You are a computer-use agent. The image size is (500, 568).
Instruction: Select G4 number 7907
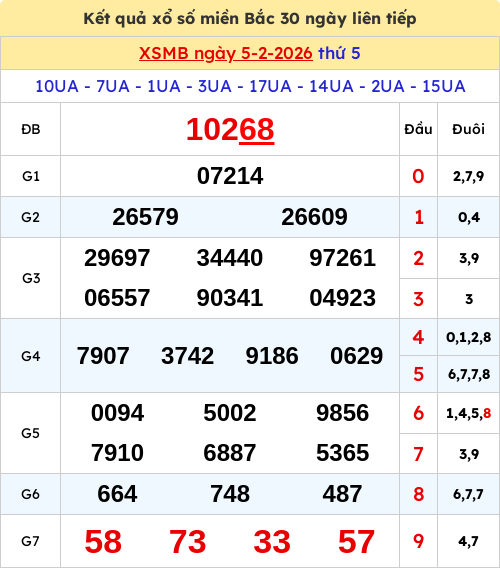click(103, 356)
